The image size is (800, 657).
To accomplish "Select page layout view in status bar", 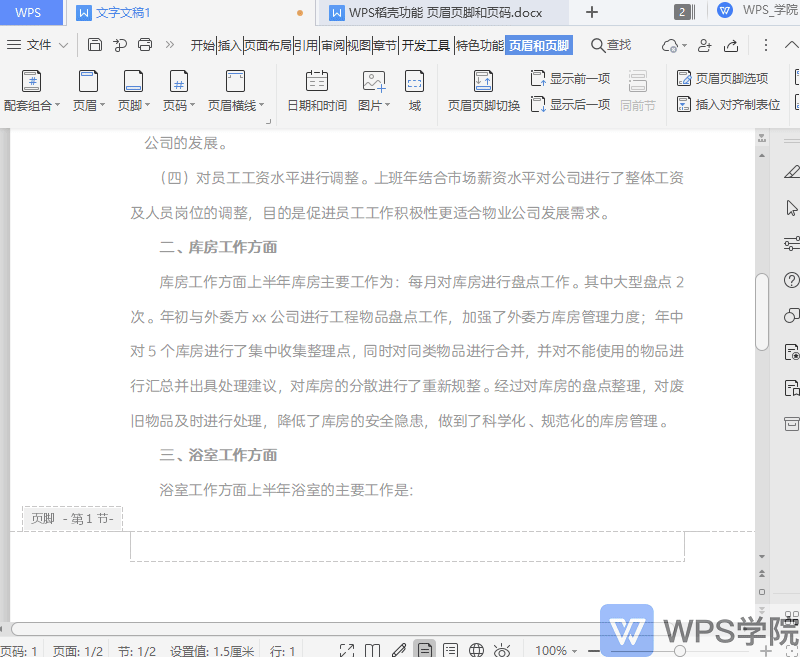I will click(x=424, y=649).
